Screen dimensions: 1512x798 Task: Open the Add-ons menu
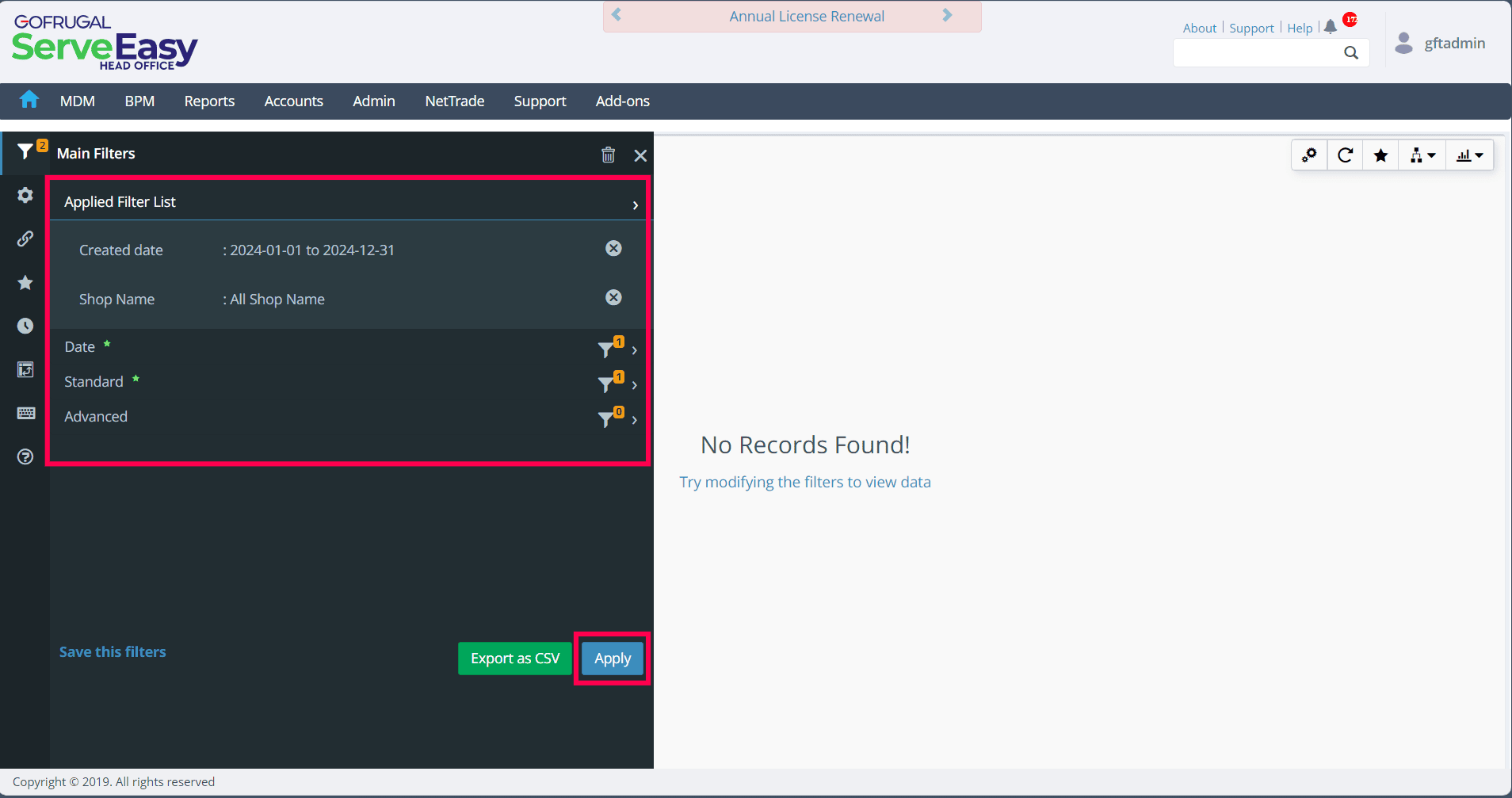pos(623,101)
